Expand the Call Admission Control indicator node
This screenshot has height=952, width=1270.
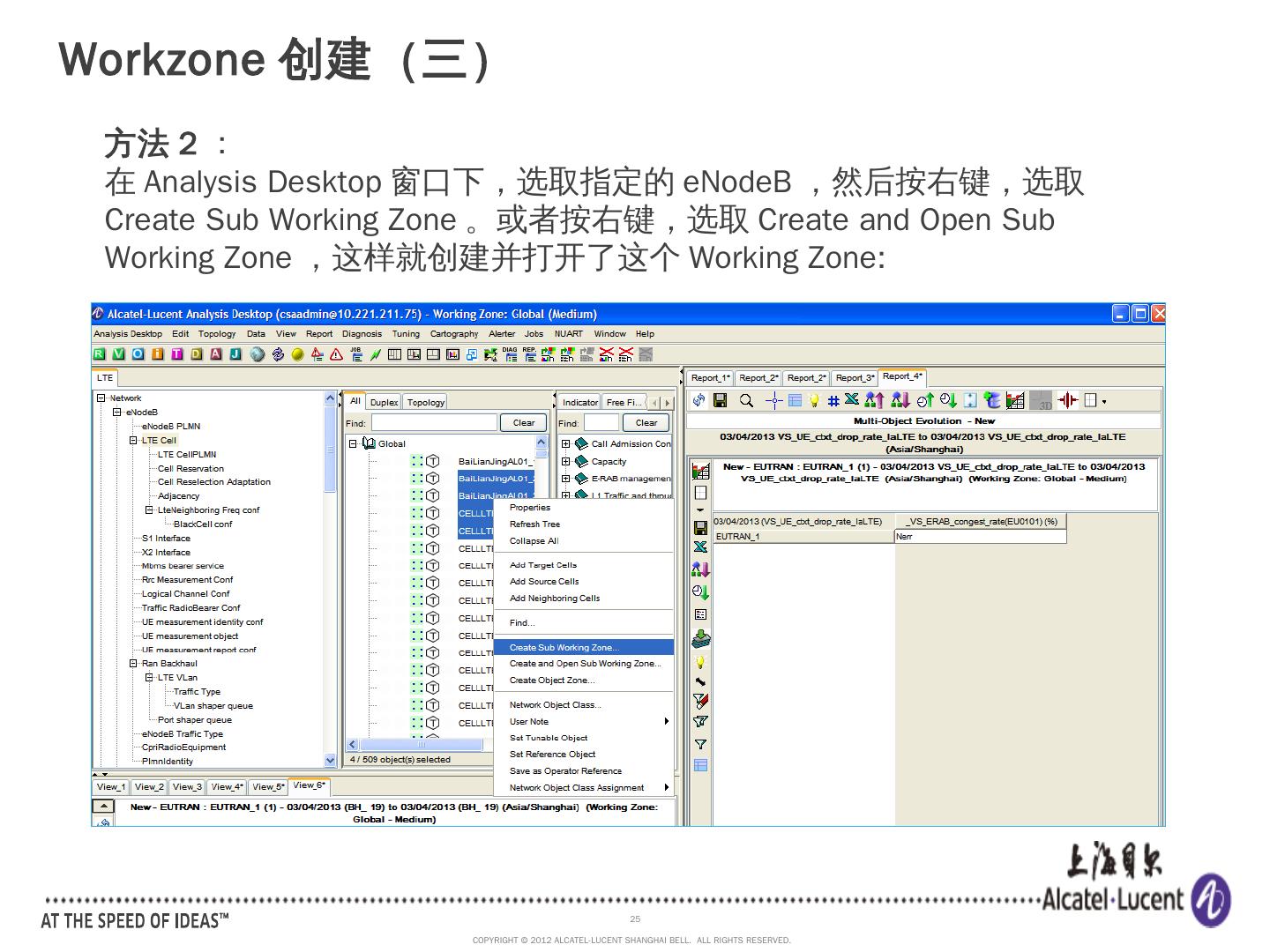tap(565, 444)
